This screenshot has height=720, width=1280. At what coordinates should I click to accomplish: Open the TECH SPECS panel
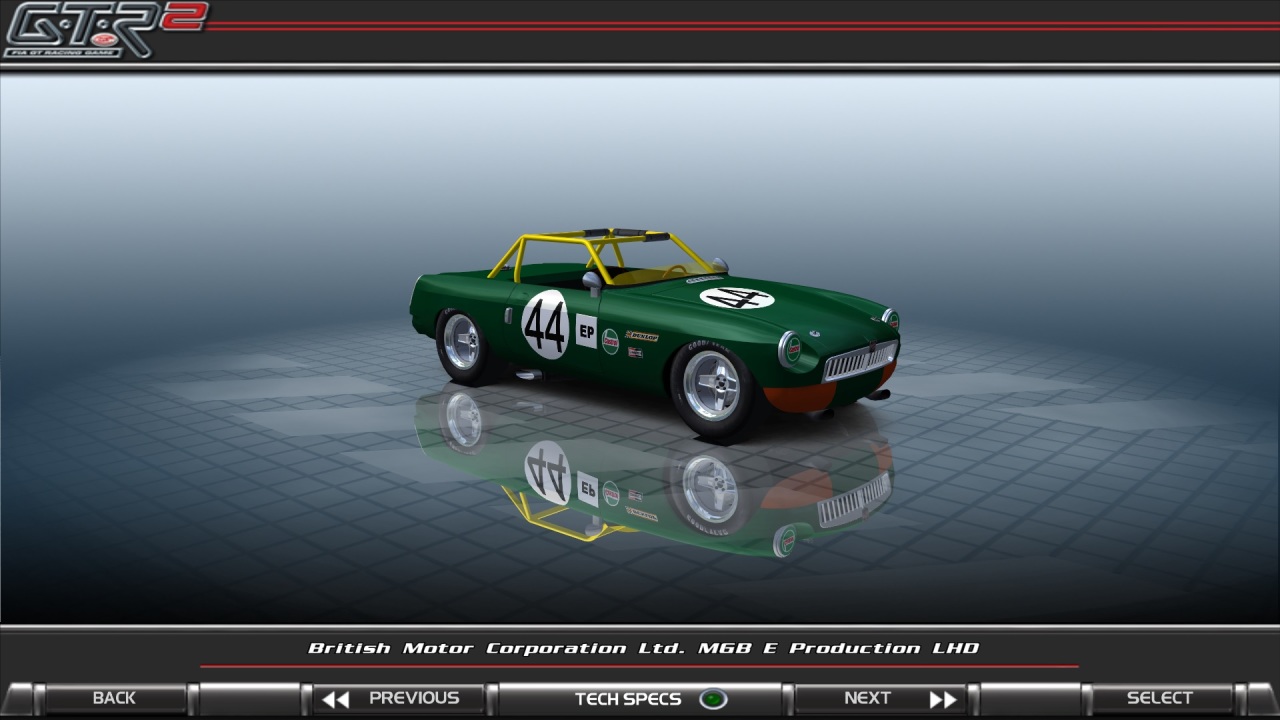(640, 698)
